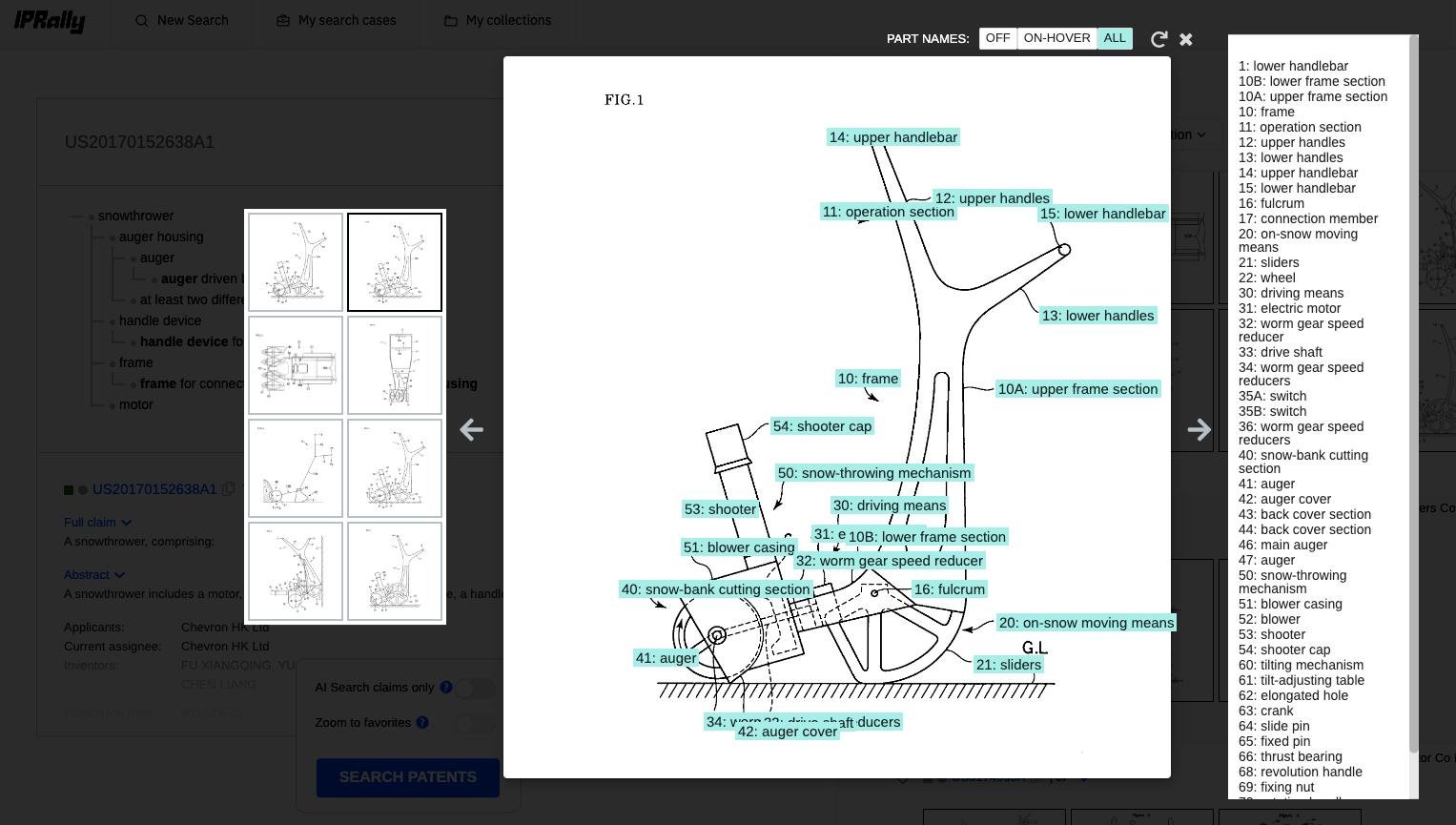Click help icon next to Zoom to favorites
The height and width of the screenshot is (825, 1456).
(422, 723)
